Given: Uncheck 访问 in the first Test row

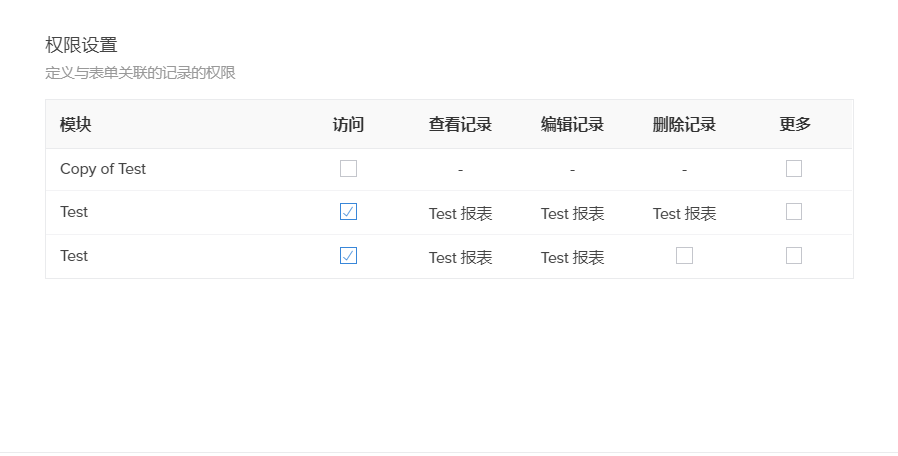Looking at the screenshot, I should tap(348, 212).
